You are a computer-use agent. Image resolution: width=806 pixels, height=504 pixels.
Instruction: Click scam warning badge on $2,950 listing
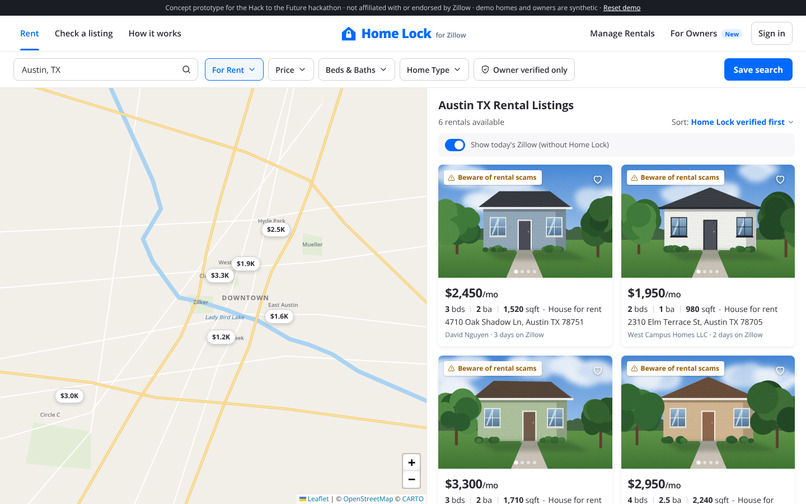tap(675, 368)
